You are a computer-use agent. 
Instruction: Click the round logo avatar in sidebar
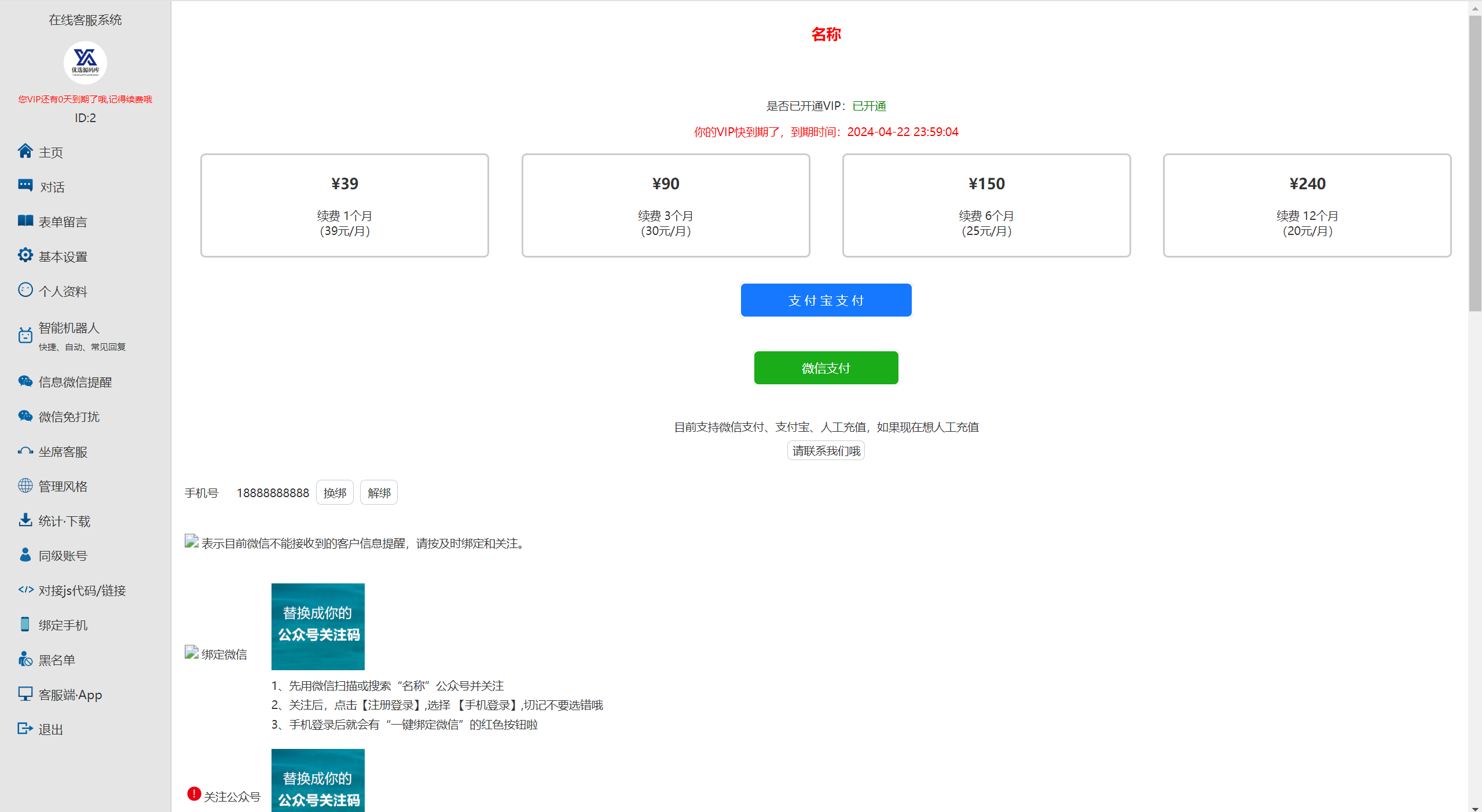pyautogui.click(x=85, y=63)
